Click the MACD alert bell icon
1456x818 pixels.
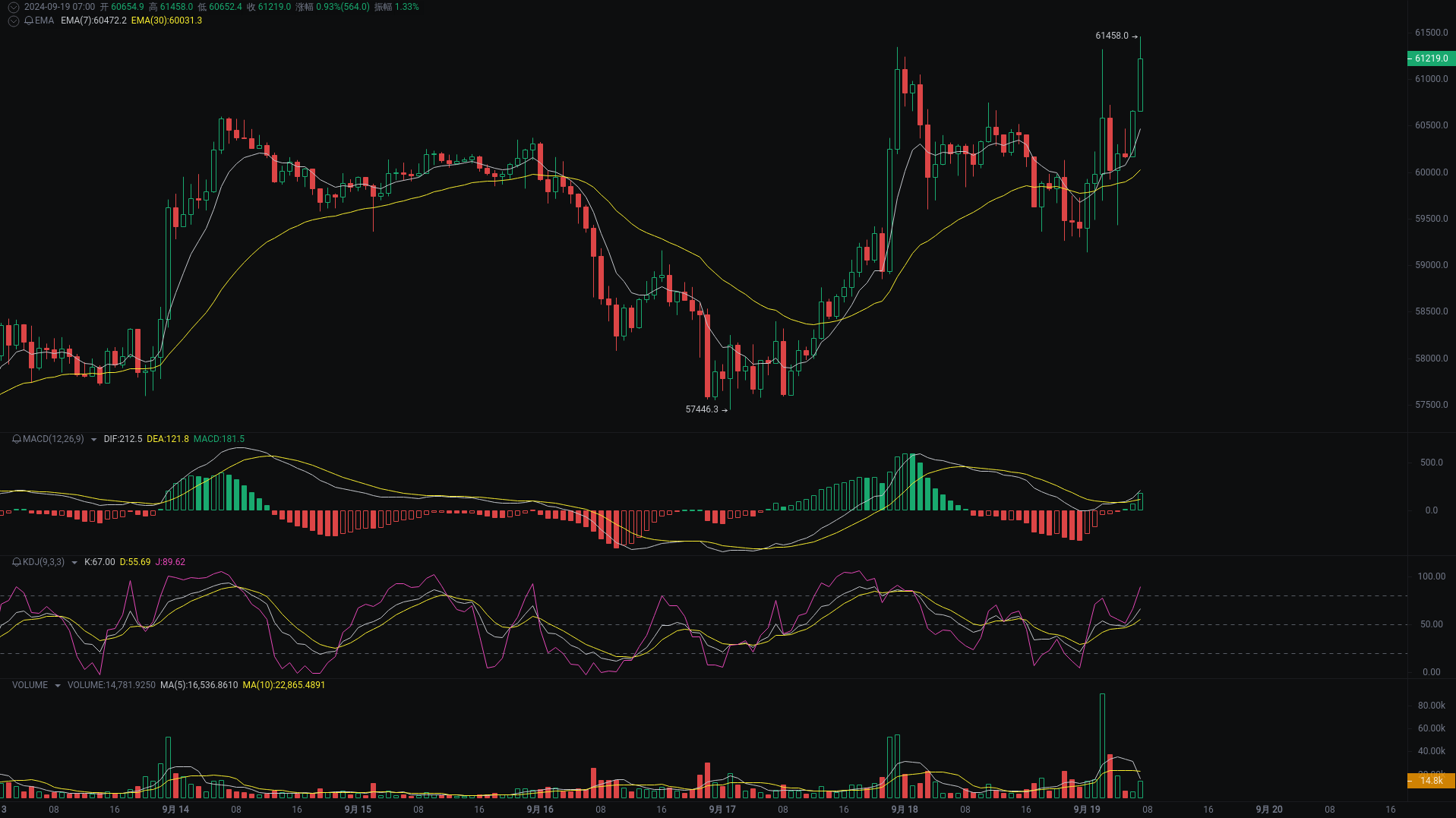pyautogui.click(x=17, y=439)
